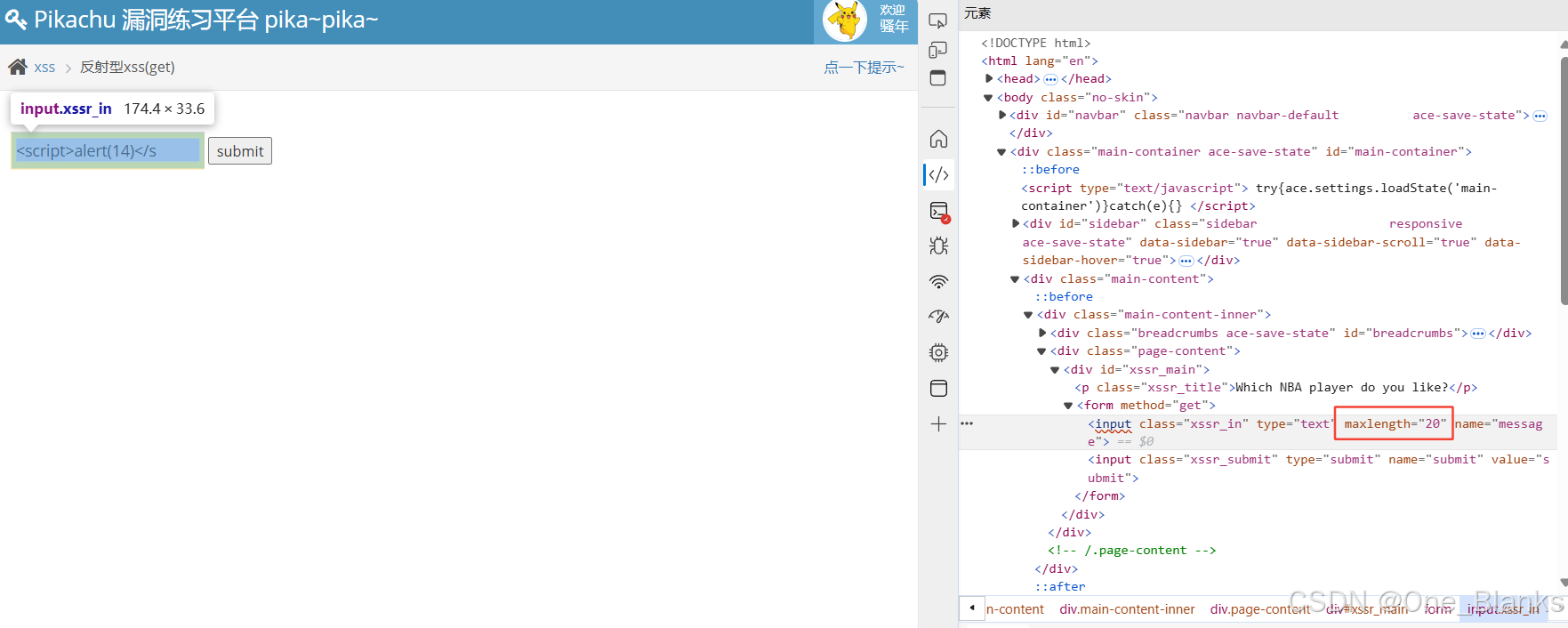Image resolution: width=1568 pixels, height=628 pixels.
Task: Focus the xssr_in text input field
Action: 108,151
